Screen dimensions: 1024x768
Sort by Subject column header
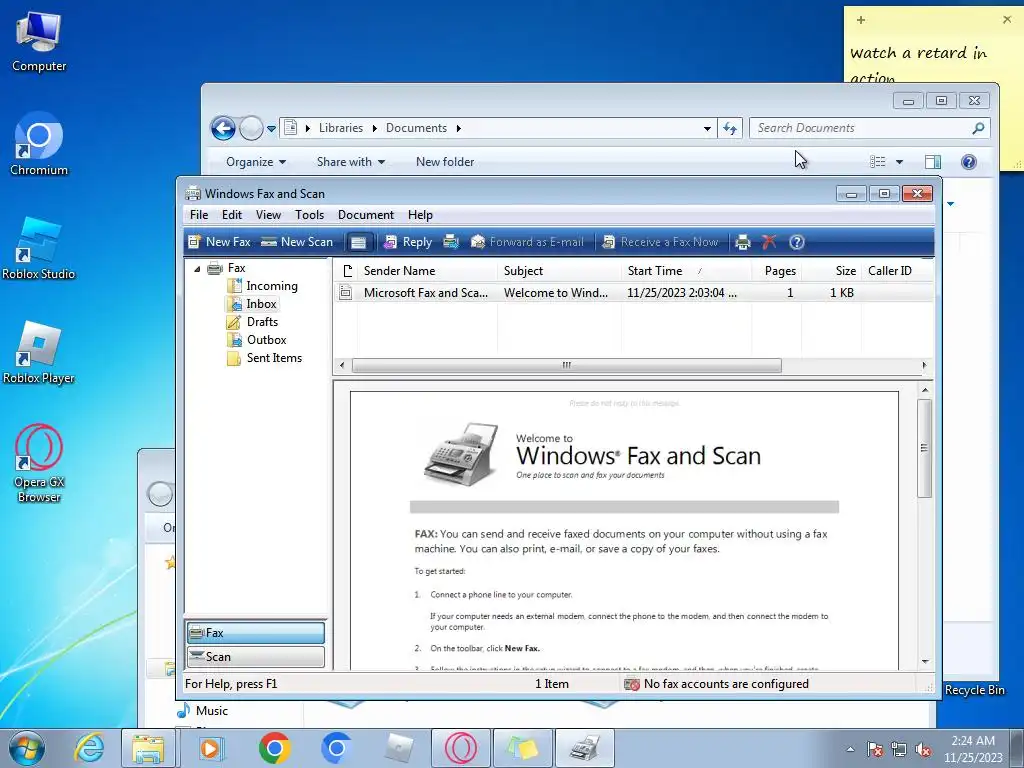pyautogui.click(x=559, y=271)
